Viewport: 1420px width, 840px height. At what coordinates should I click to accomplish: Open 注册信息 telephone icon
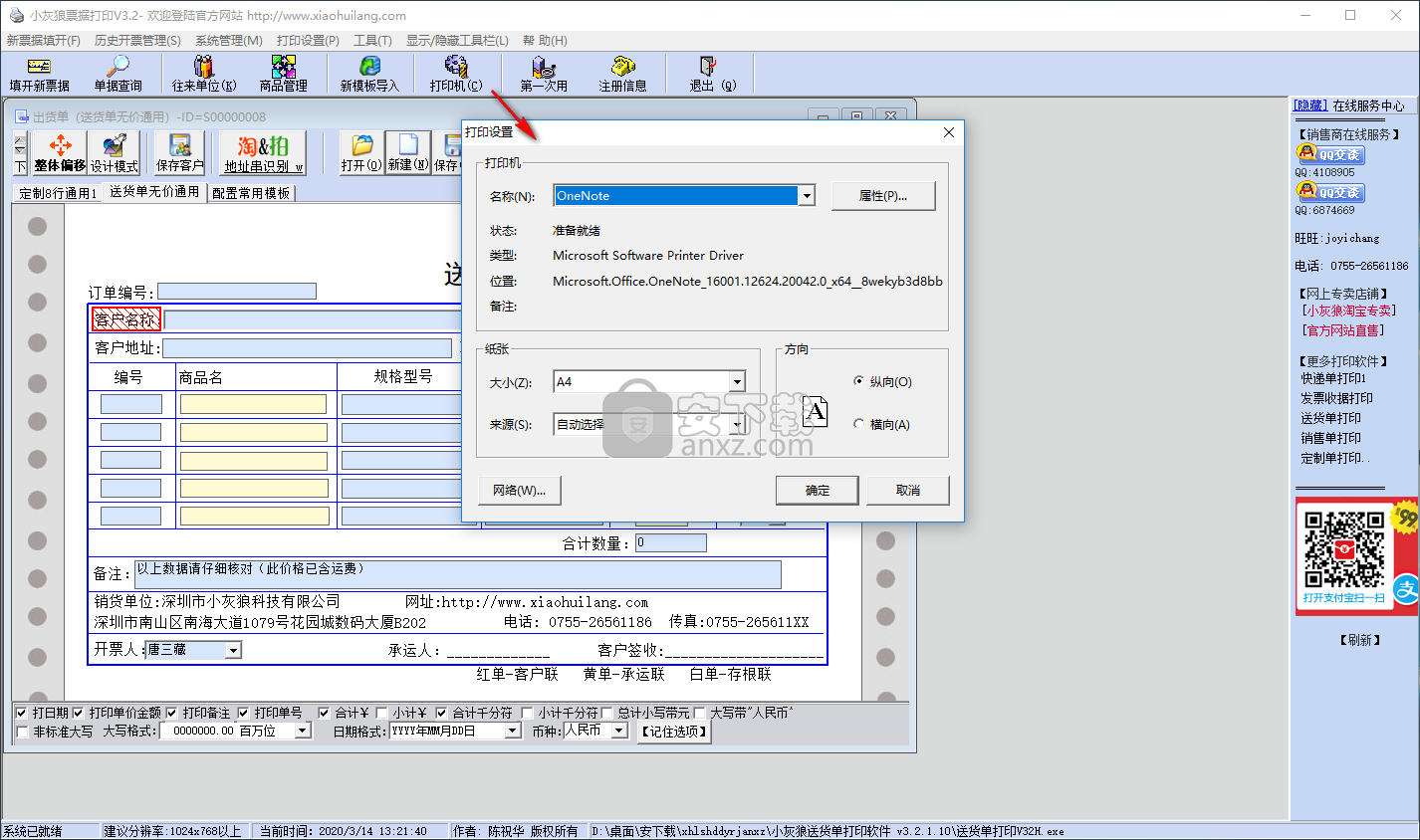pos(622,75)
